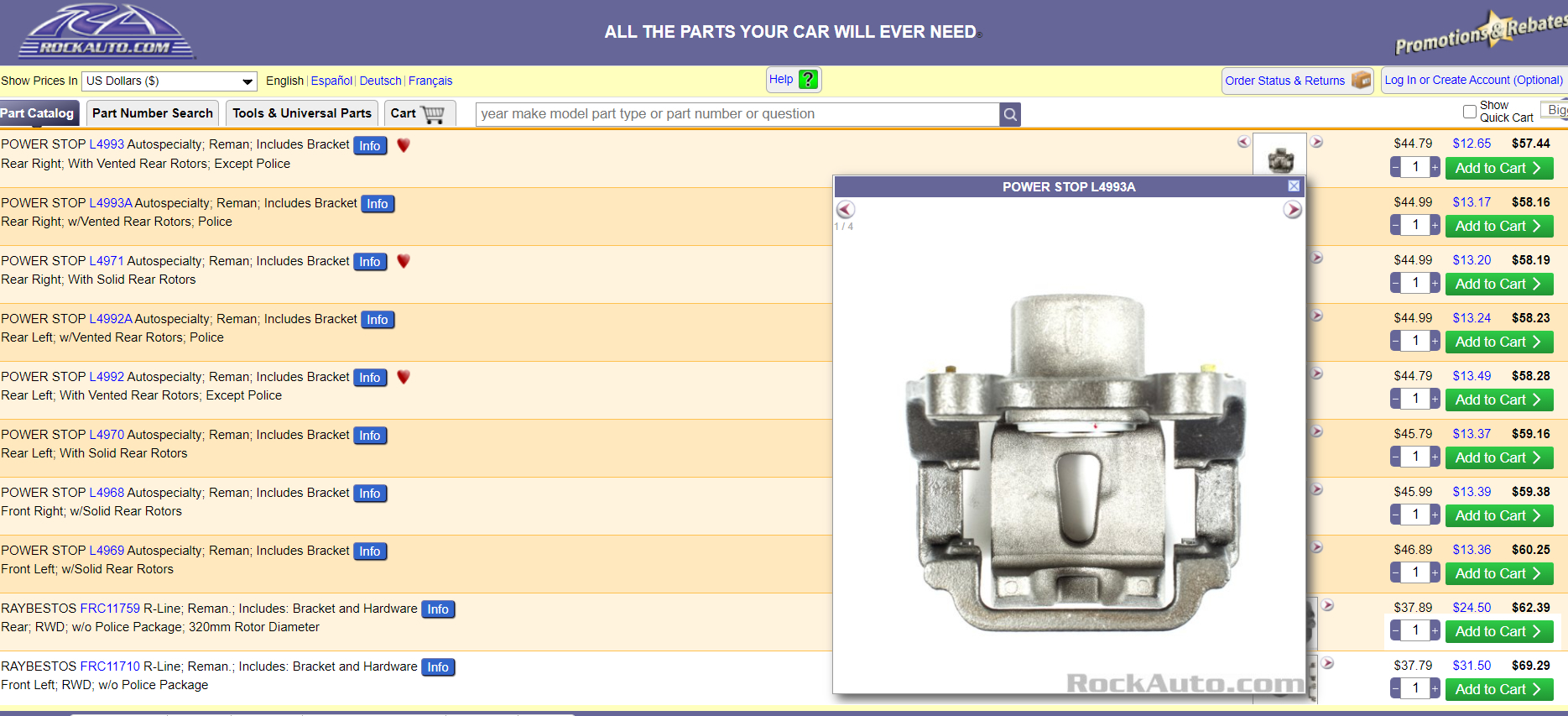This screenshot has height=716, width=1568.
Task: Open Info for POWER STOP L4971
Action: coord(370,261)
